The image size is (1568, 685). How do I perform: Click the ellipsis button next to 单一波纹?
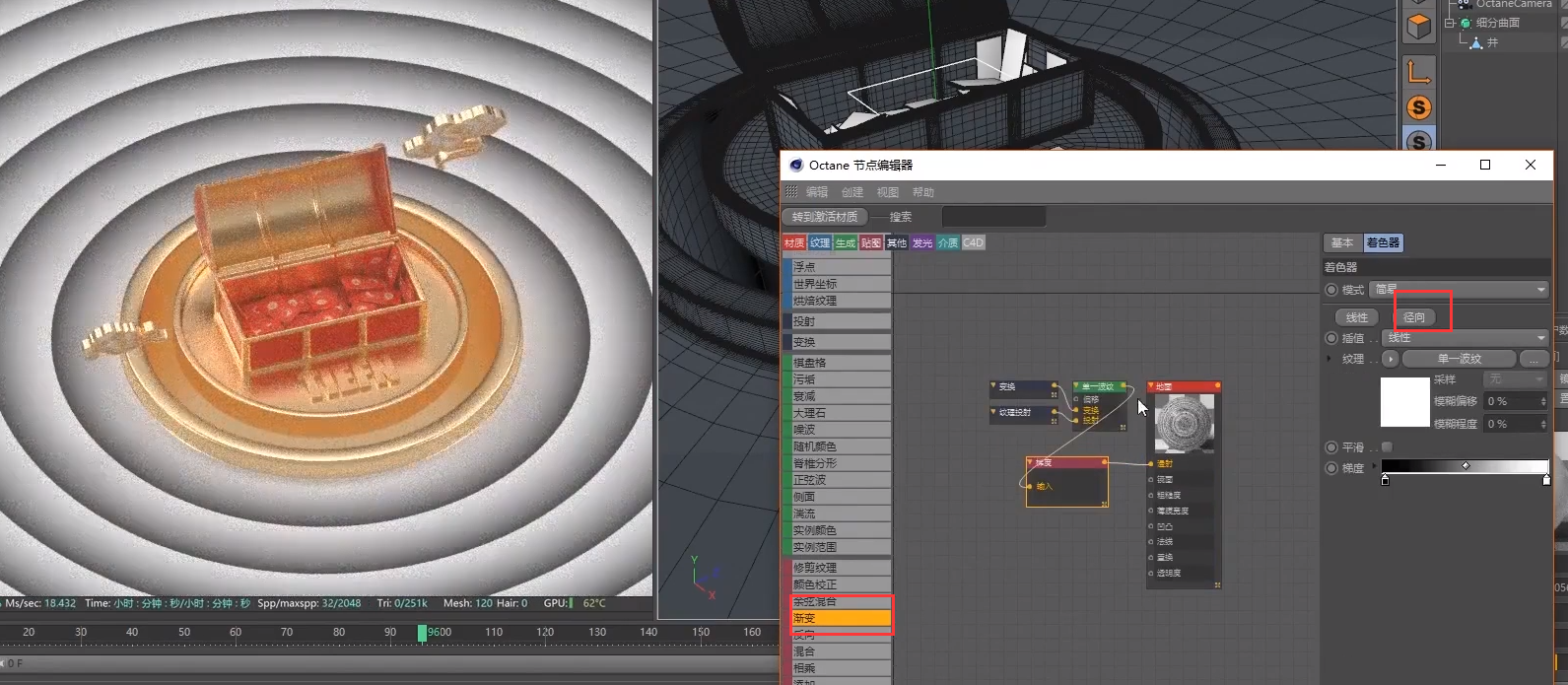pos(1534,359)
